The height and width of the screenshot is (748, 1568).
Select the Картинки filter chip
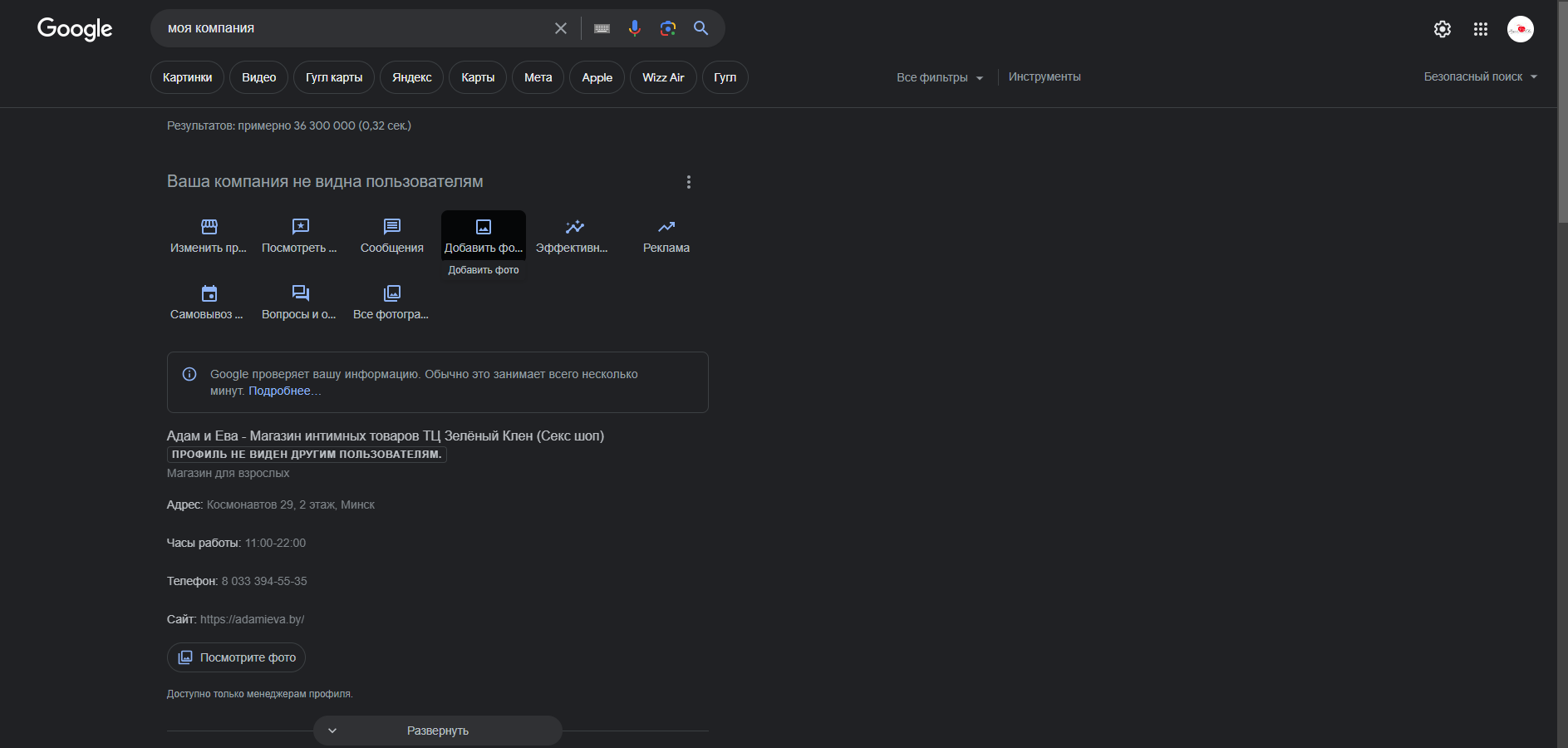click(x=187, y=77)
